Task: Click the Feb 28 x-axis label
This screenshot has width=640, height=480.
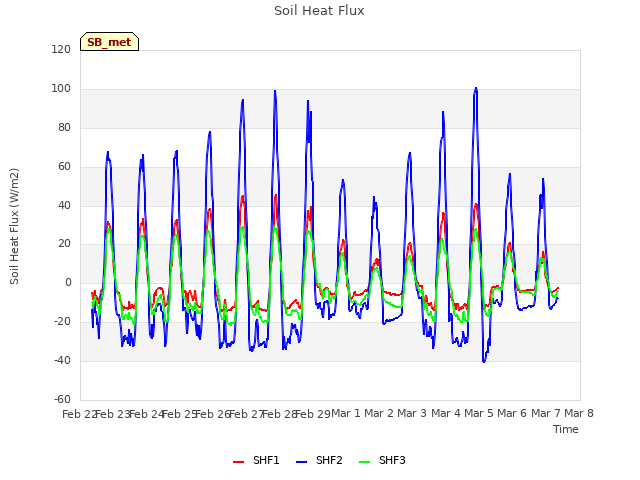Action: click(280, 414)
